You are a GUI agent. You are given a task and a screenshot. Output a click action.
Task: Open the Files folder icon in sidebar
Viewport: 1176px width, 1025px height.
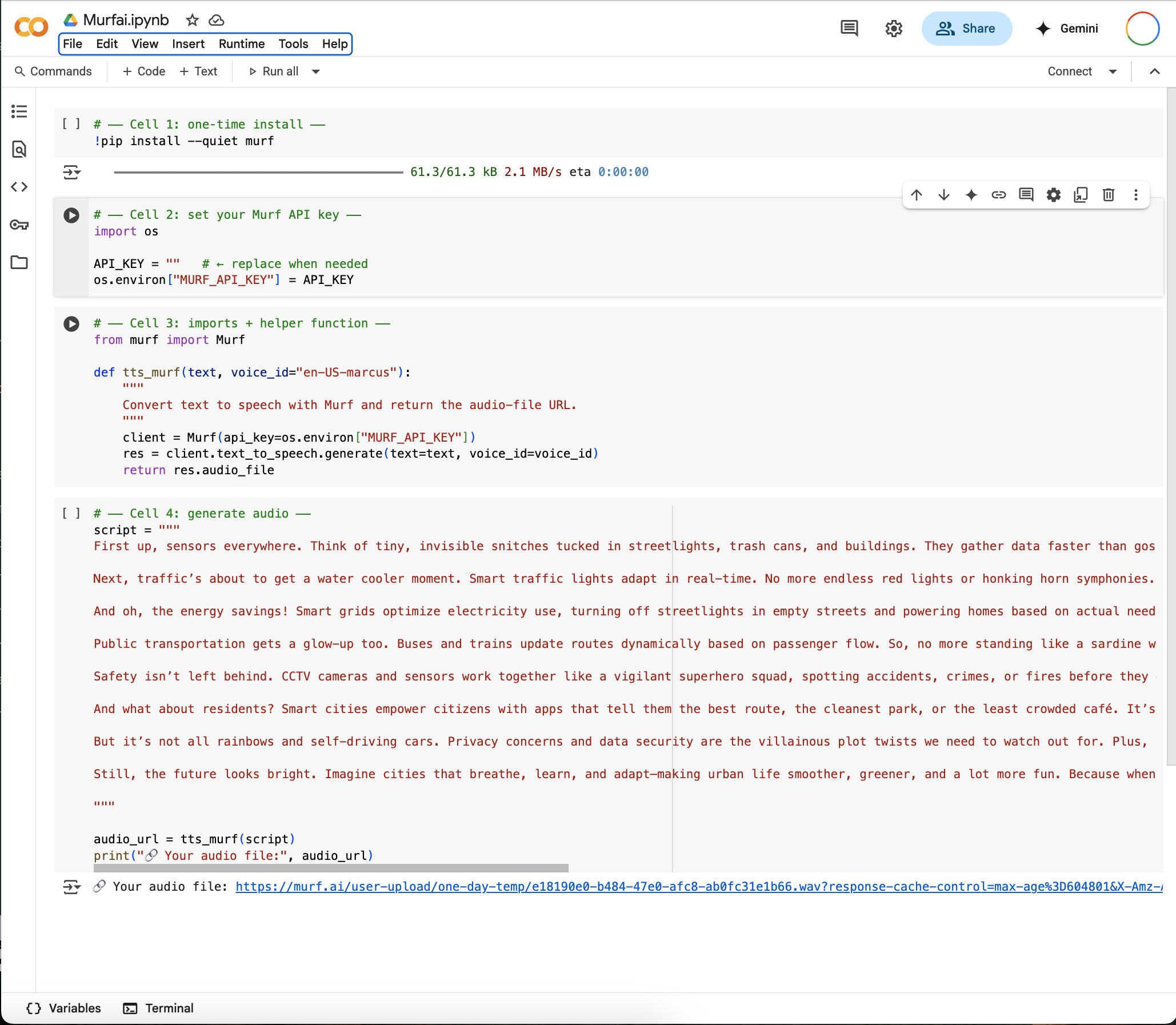[x=19, y=263]
